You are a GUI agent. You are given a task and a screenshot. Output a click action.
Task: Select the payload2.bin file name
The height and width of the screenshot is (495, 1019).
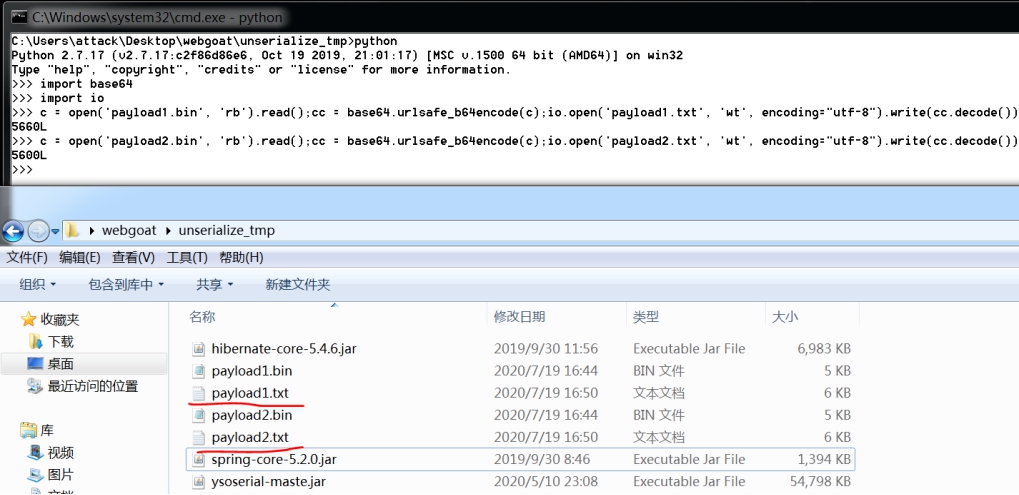point(252,415)
